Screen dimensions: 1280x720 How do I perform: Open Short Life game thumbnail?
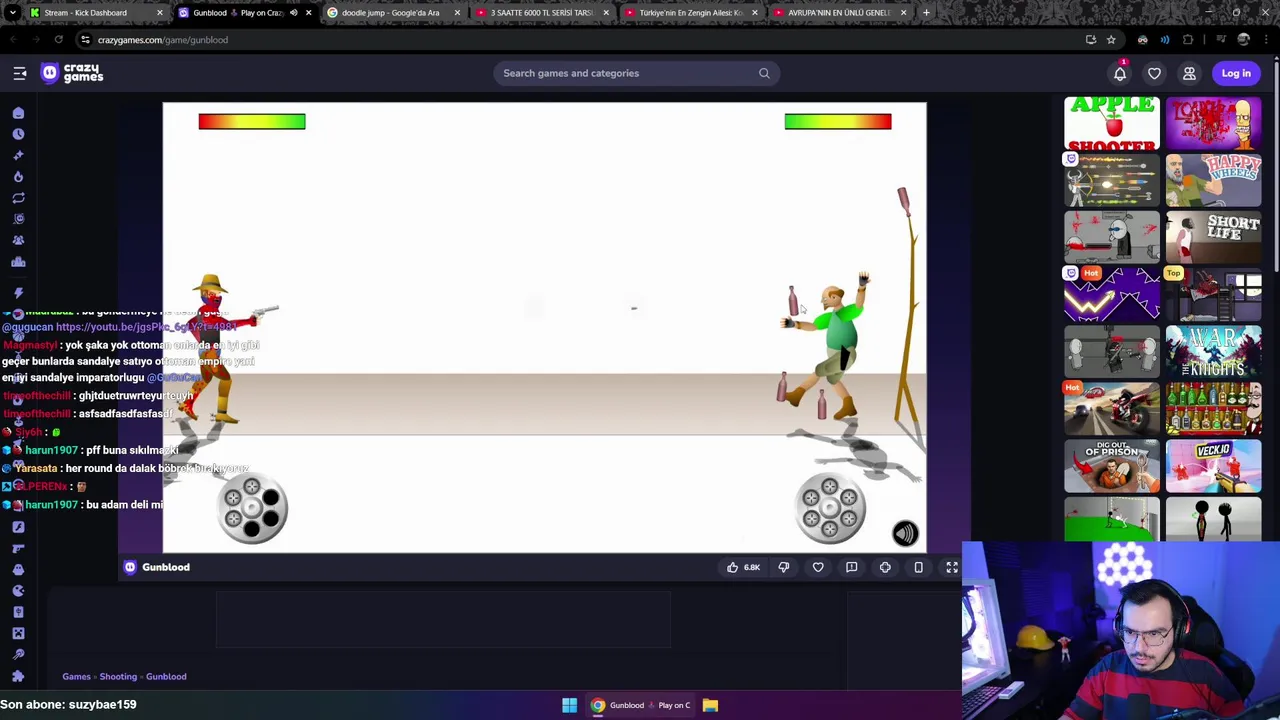pyautogui.click(x=1213, y=237)
